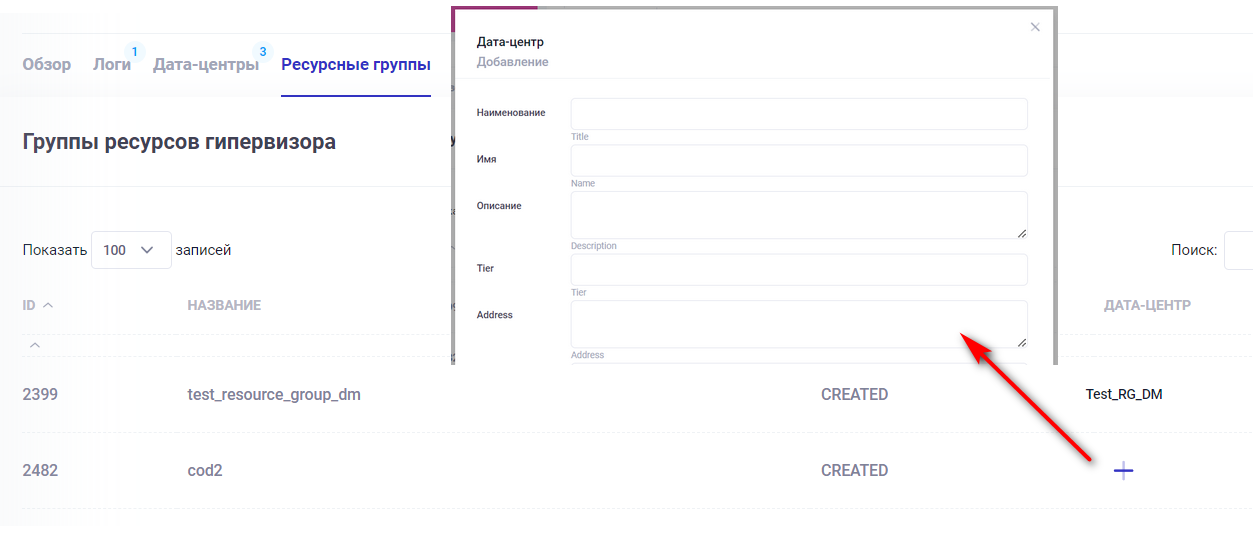
Task: Focus the Наименование input field
Action: 798,114
